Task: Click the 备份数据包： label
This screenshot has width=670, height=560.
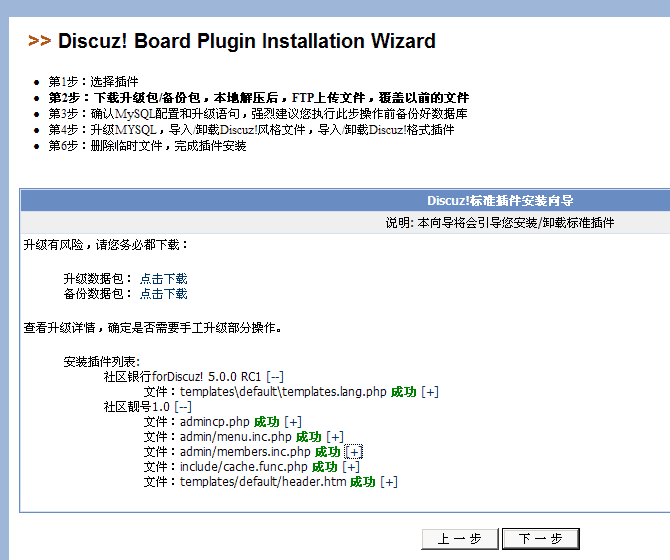Action: 98,294
